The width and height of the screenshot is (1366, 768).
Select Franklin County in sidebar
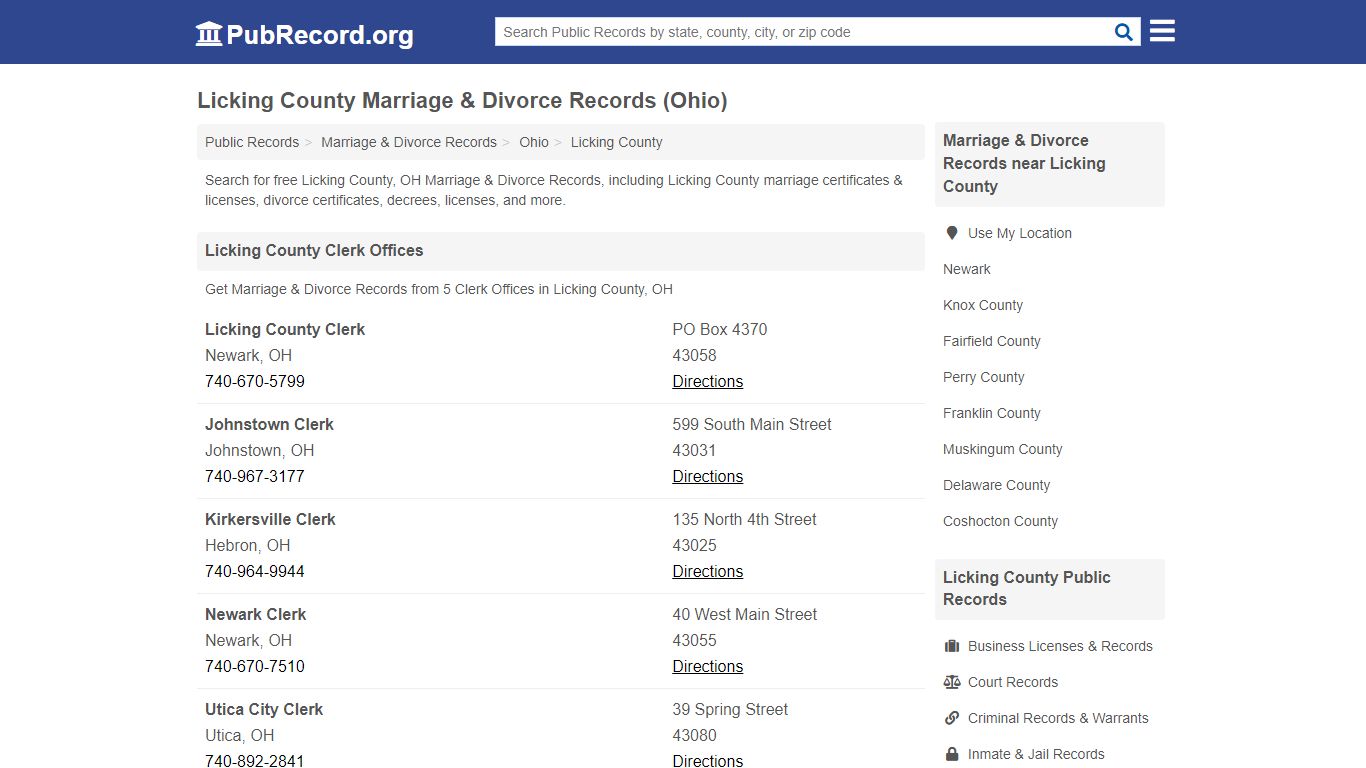click(x=992, y=413)
